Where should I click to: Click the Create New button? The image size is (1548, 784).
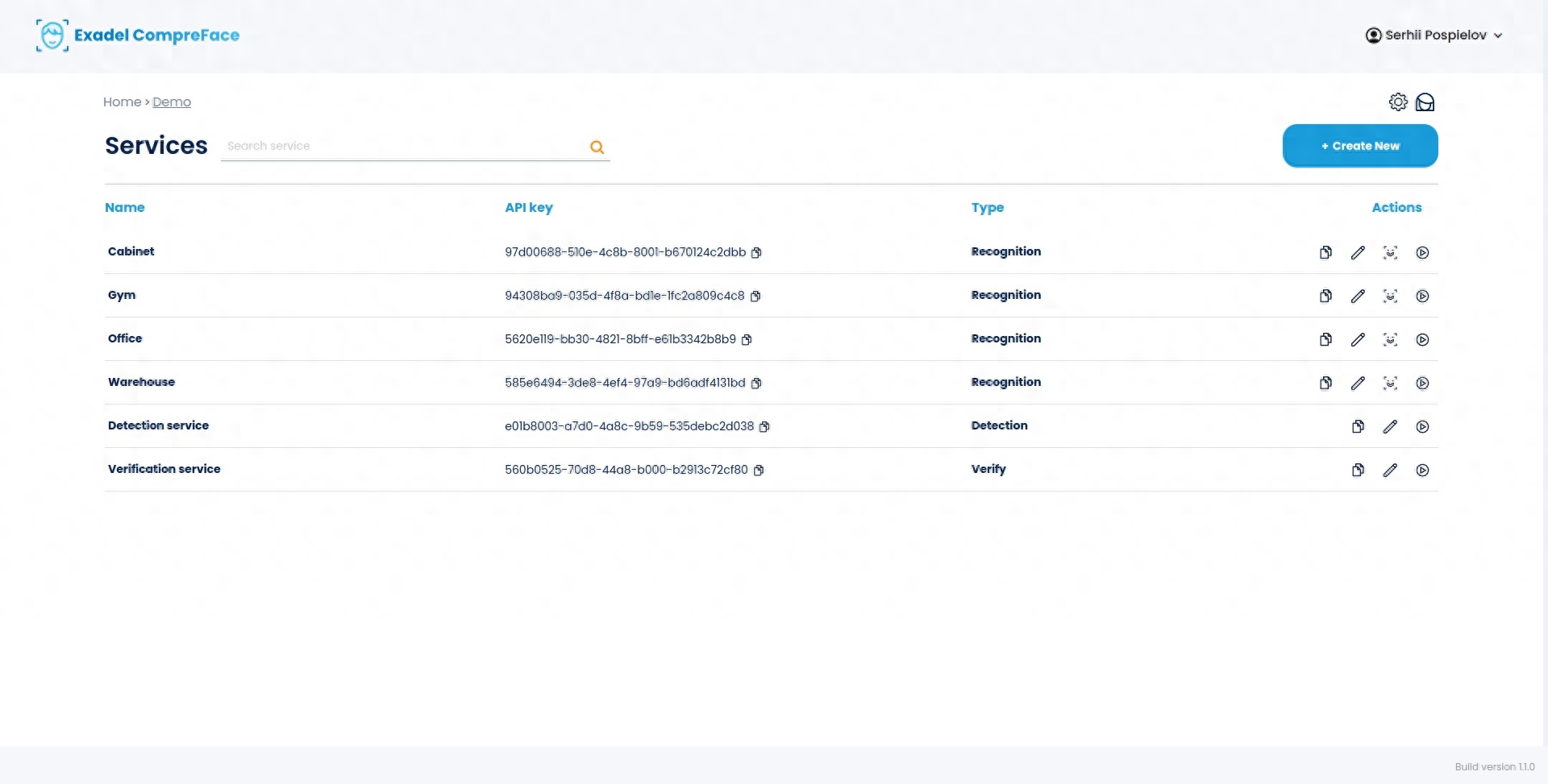[x=1360, y=146]
